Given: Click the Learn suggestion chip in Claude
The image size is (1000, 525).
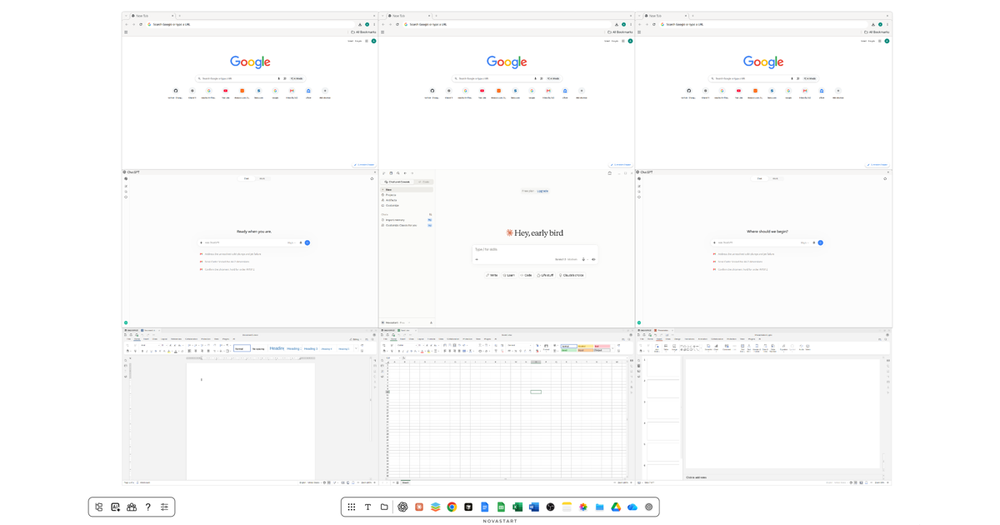Looking at the screenshot, I should (509, 275).
